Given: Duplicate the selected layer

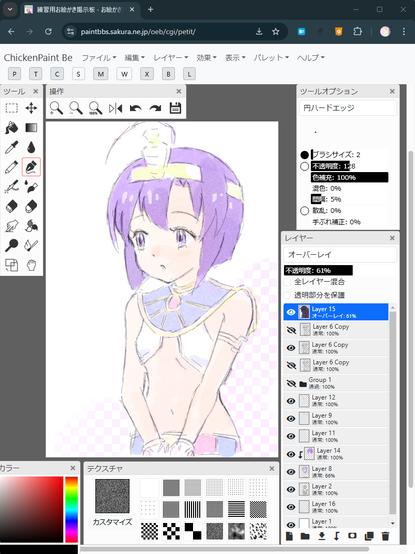Looking at the screenshot, I should tap(369, 536).
